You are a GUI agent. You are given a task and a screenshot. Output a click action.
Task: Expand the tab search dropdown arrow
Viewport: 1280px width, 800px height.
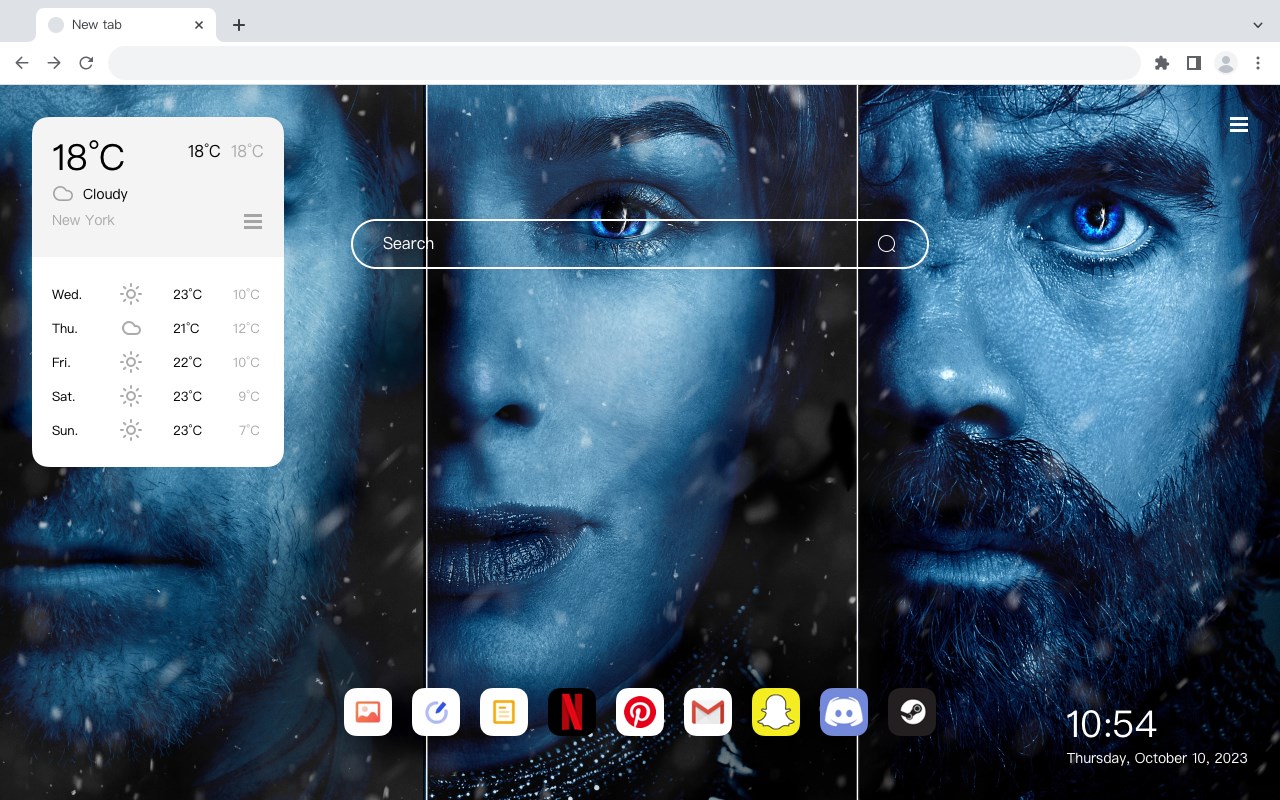[1258, 25]
